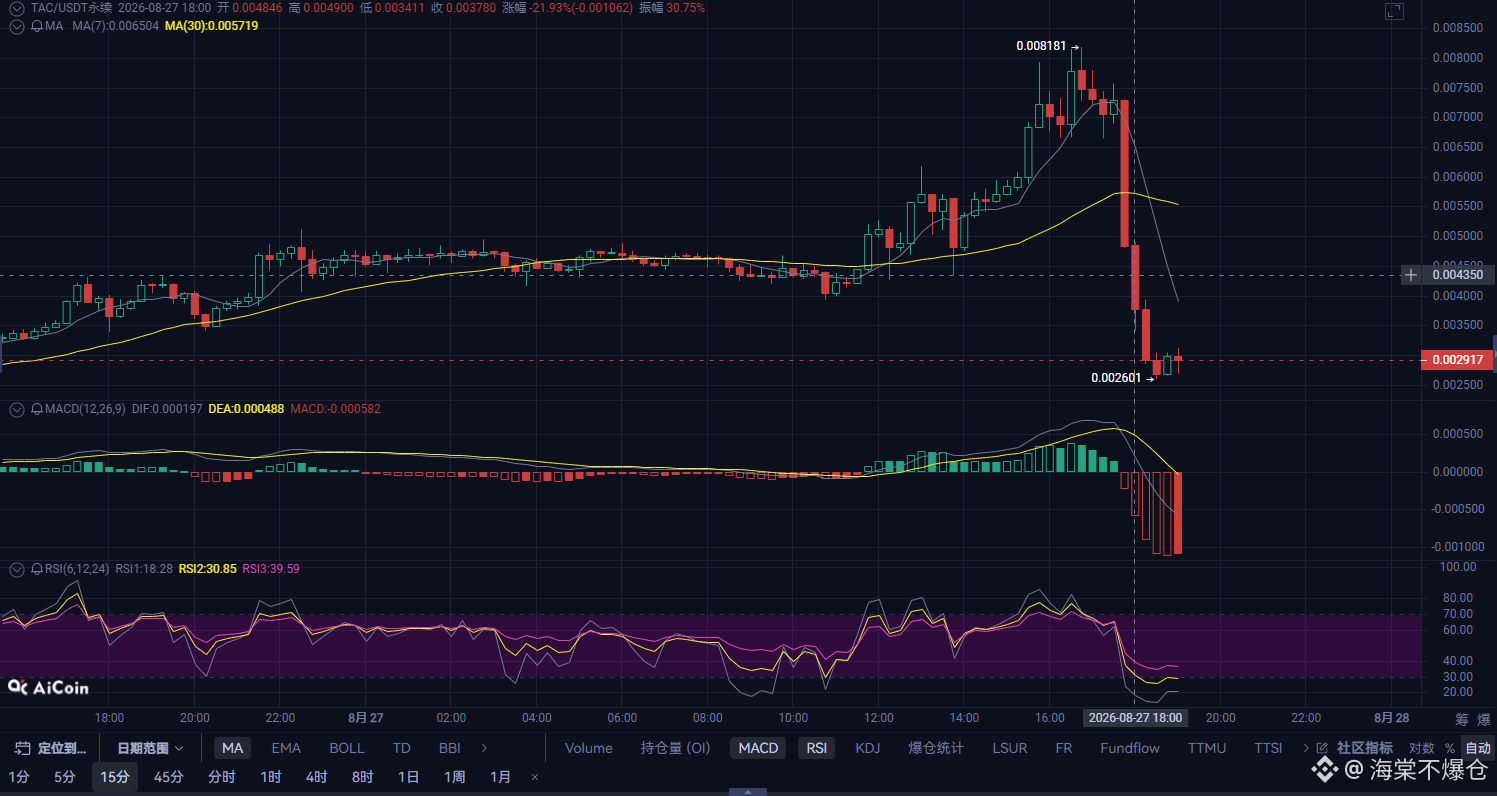Switch price axis to percent scale

(1449, 748)
